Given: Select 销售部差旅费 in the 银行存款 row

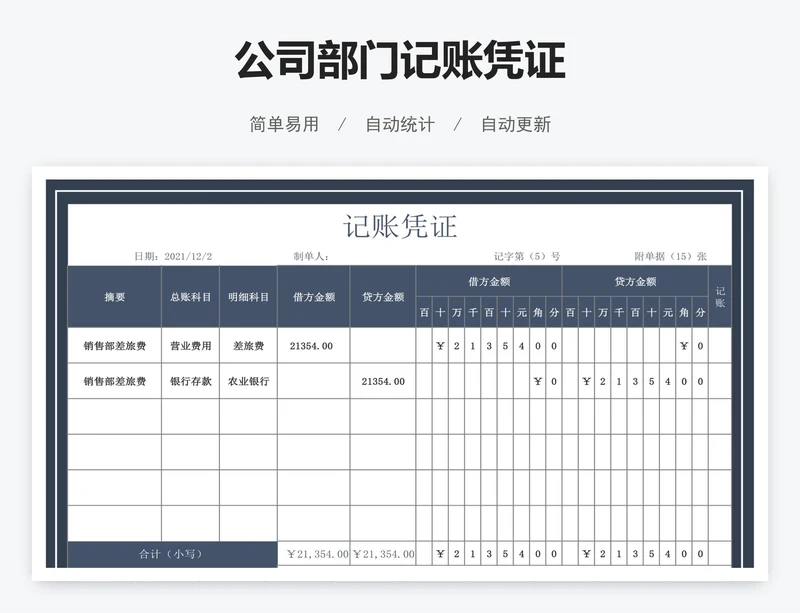Looking at the screenshot, I should pyautogui.click(x=115, y=381).
